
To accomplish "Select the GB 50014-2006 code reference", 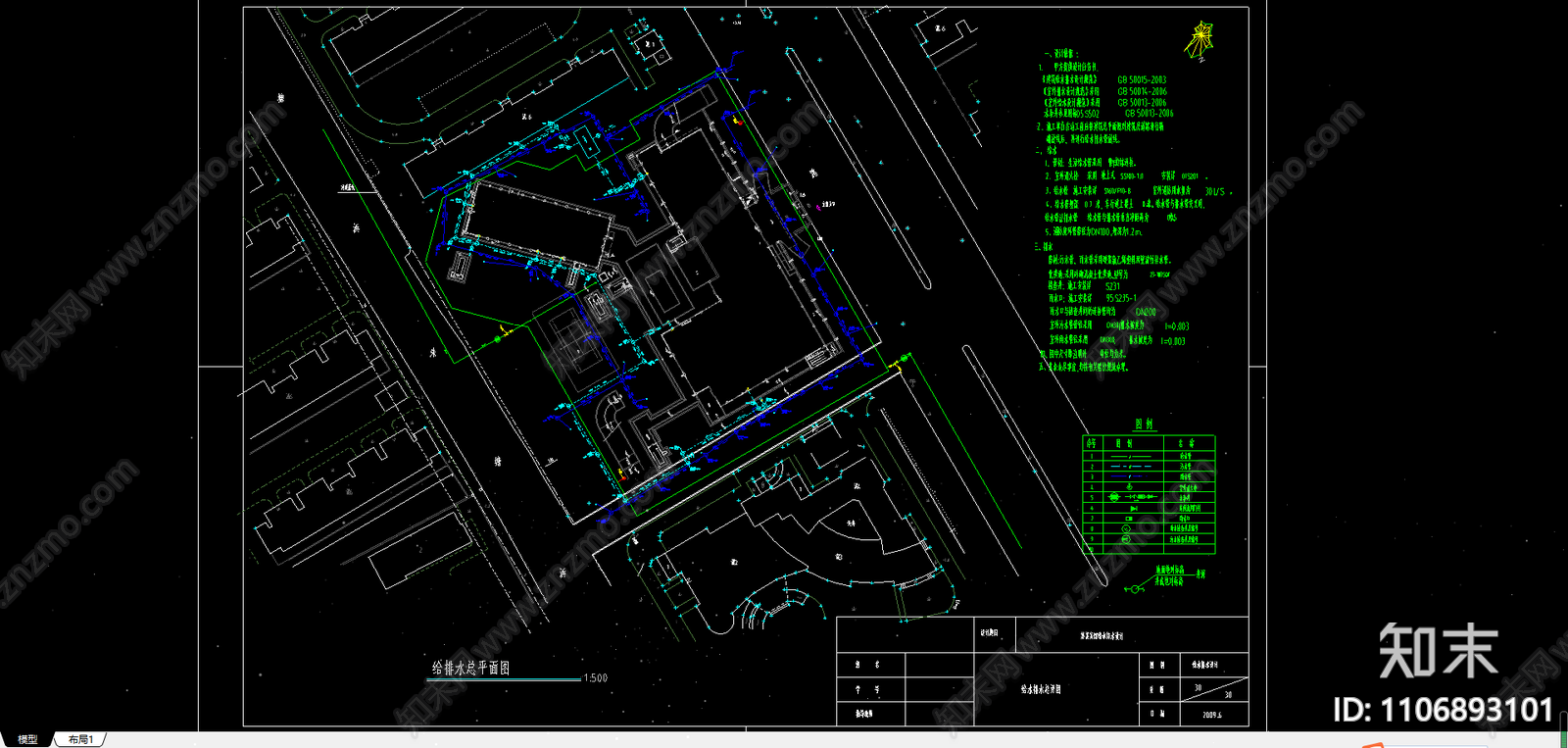I will tap(1142, 91).
